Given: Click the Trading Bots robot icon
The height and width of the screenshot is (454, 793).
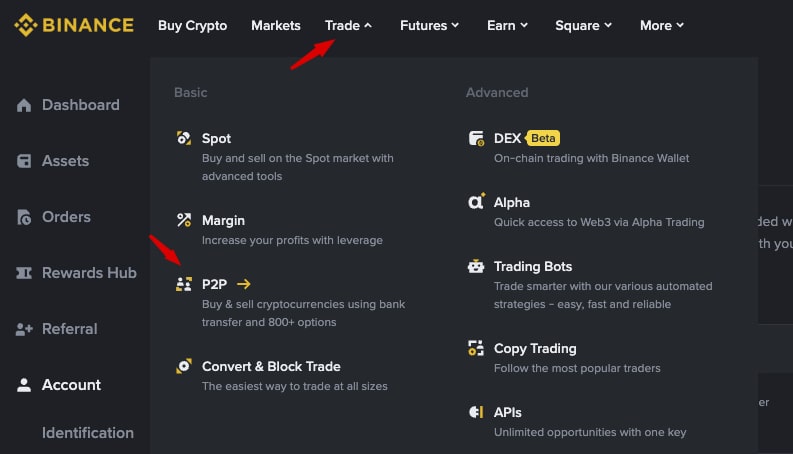Looking at the screenshot, I should pos(476,266).
